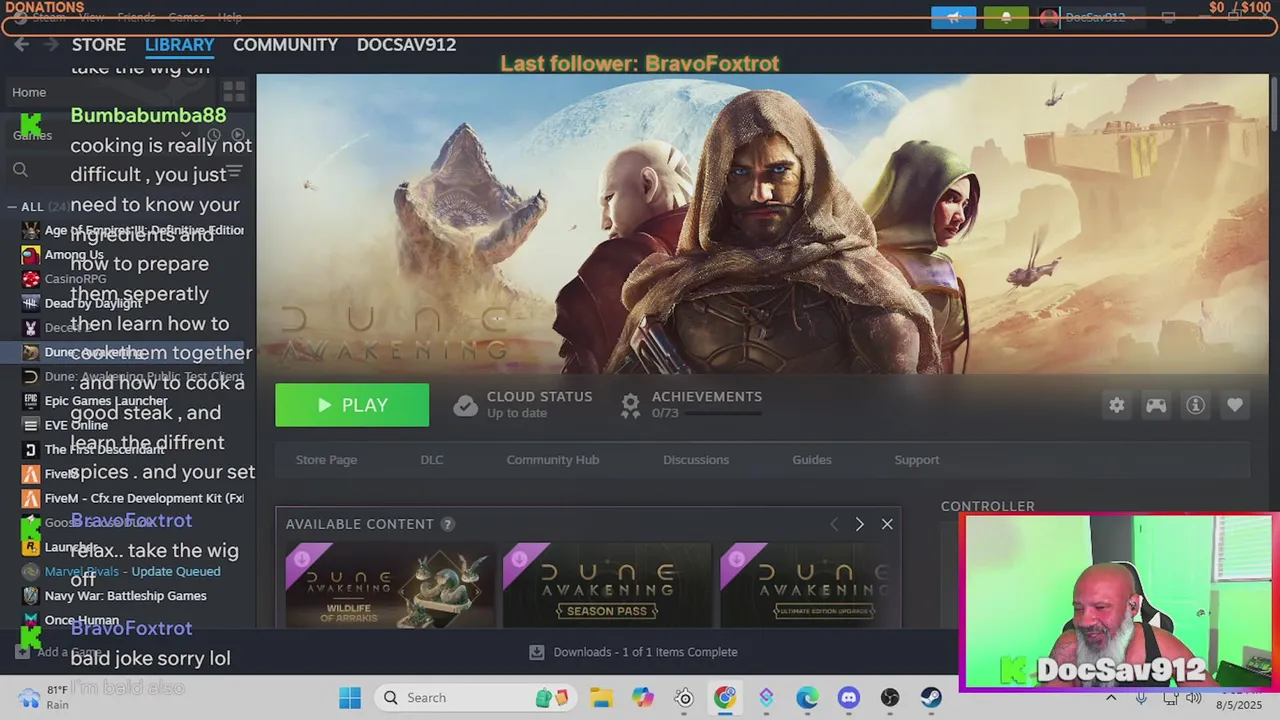Go to STORE in Steam navigation
Screen dimensions: 1280x720
(99, 45)
